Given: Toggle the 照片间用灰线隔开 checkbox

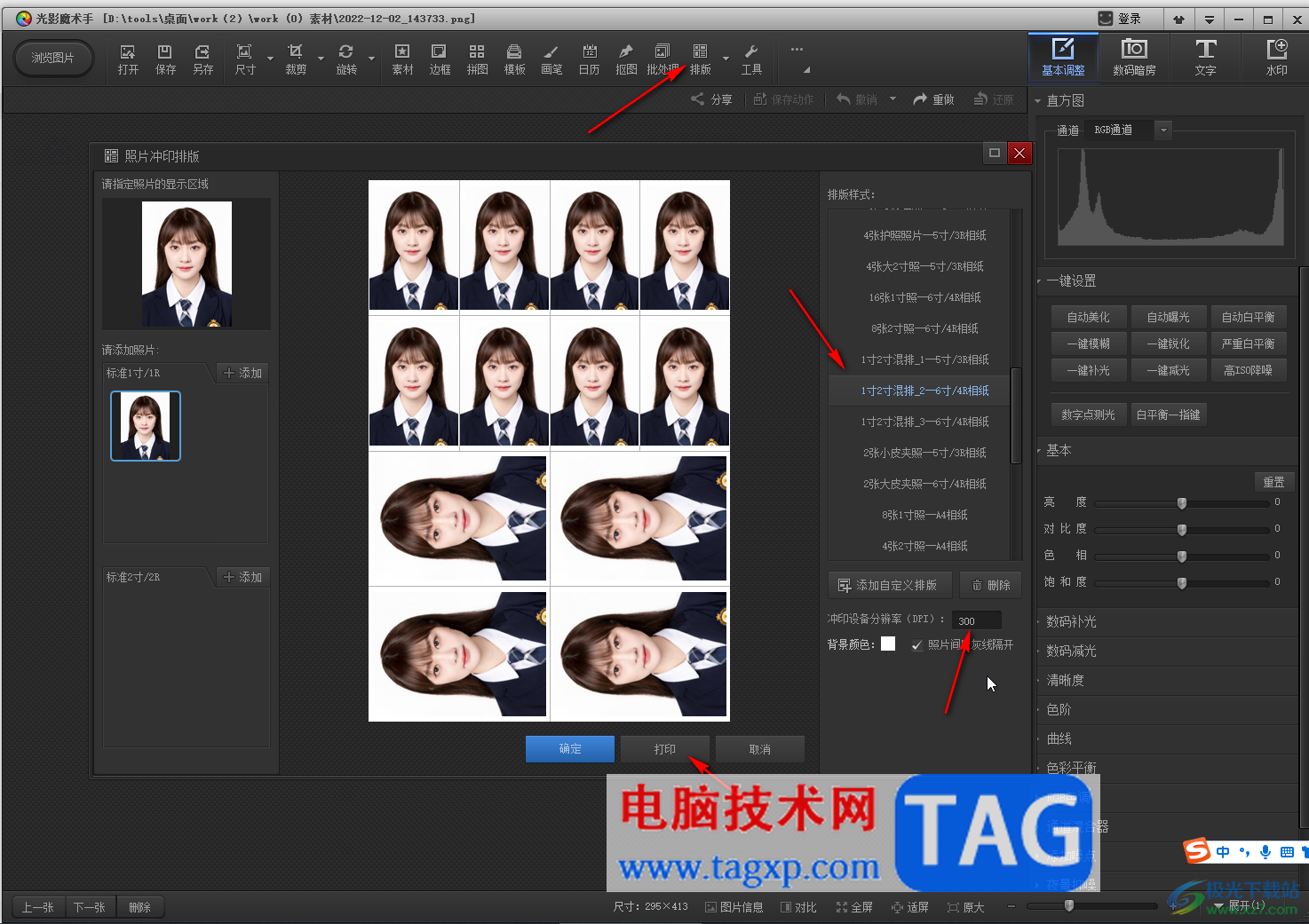Looking at the screenshot, I should tap(916, 645).
